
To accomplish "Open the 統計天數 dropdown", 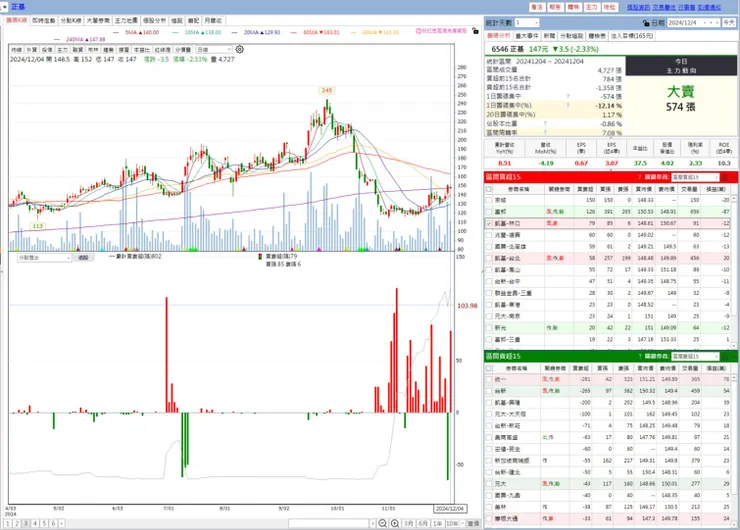I will tap(527, 23).
